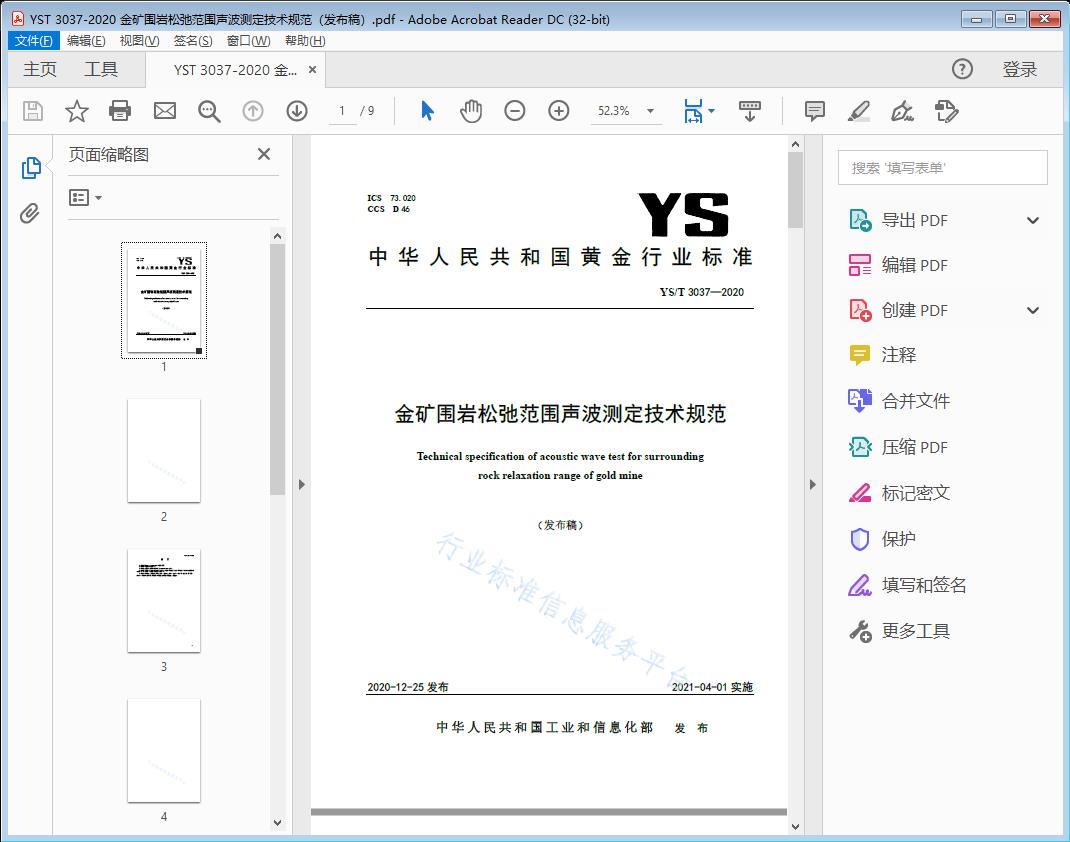Select the hand pan tool

(471, 111)
